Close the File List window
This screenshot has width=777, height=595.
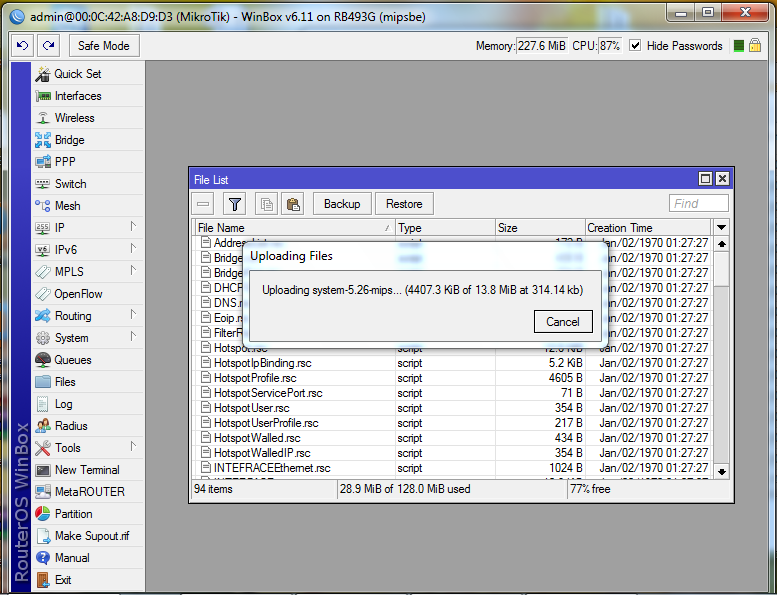722,178
